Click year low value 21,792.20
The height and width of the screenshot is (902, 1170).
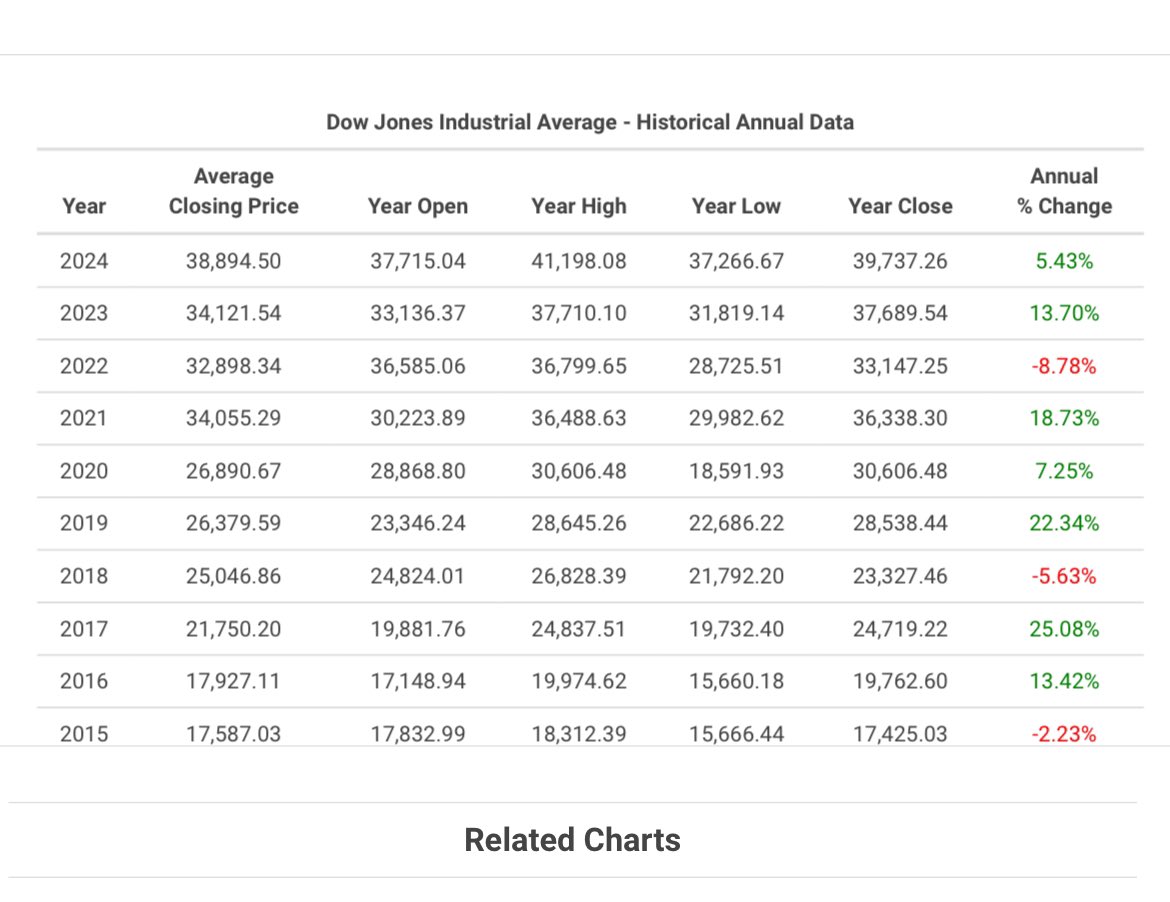(x=736, y=577)
